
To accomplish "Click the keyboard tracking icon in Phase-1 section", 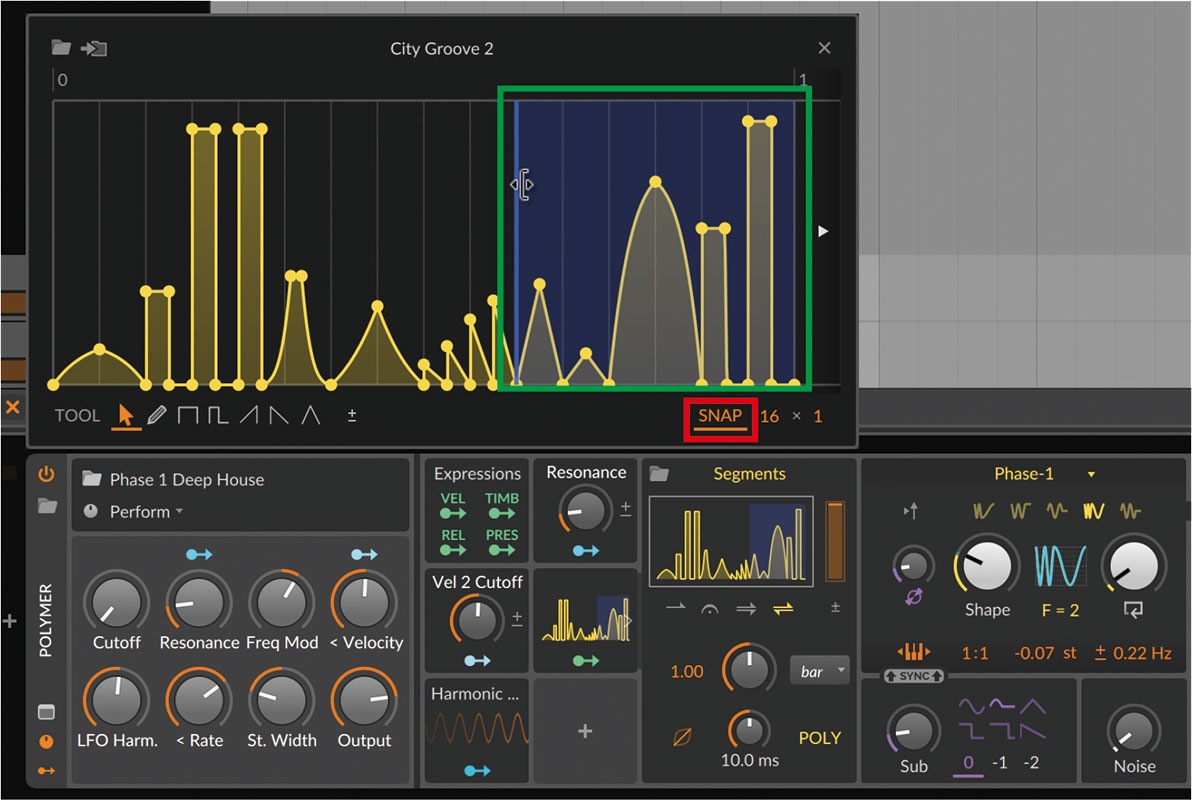I will 912,510.
